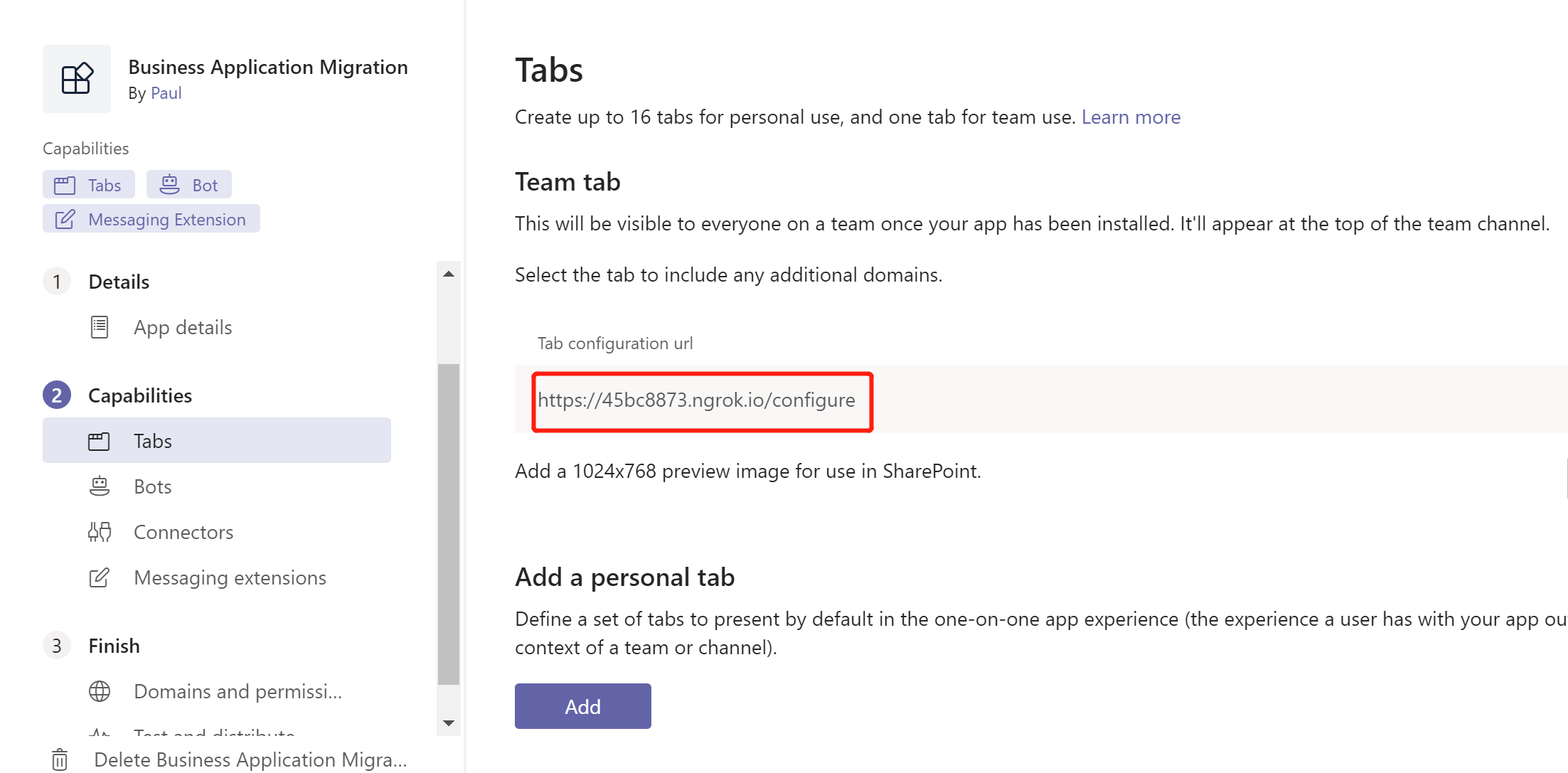Open author Paul link

click(x=166, y=93)
